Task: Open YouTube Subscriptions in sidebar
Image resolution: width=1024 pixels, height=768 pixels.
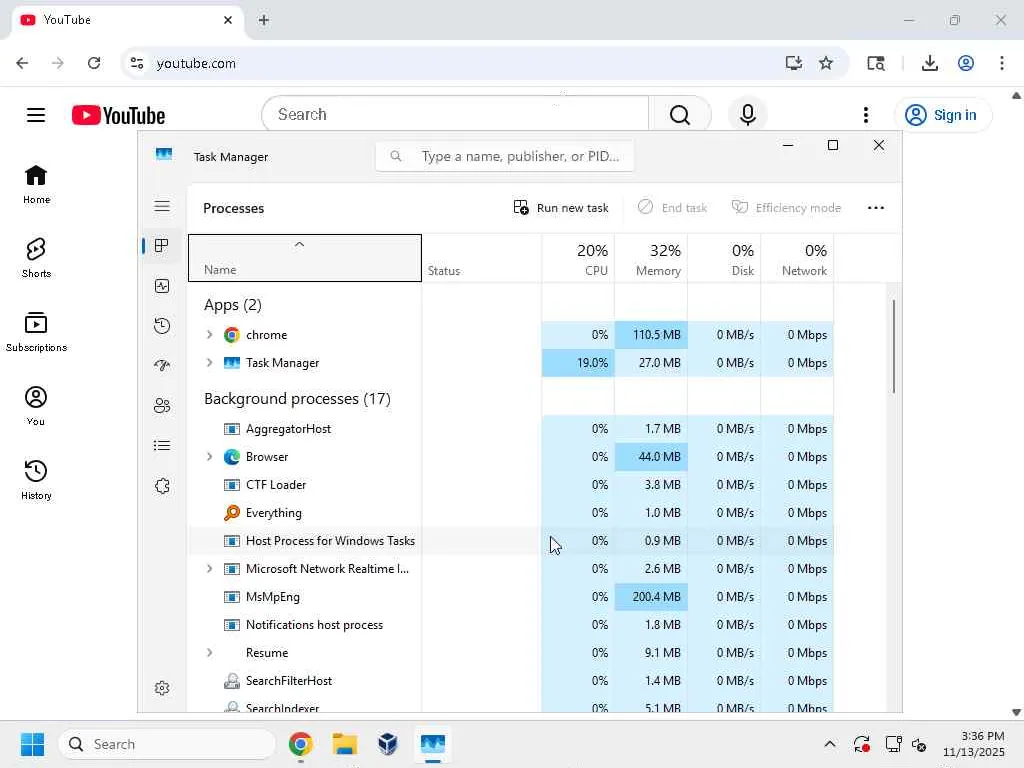Action: (x=36, y=332)
